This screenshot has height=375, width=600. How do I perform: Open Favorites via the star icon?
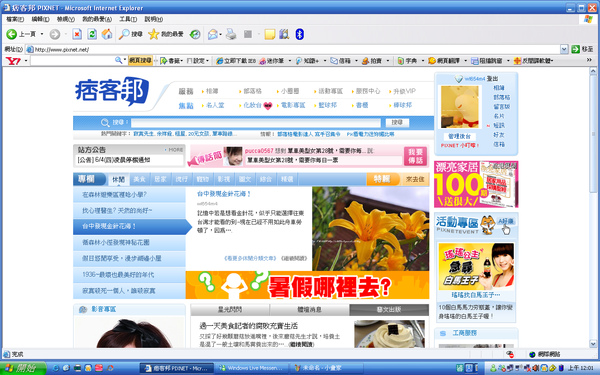click(153, 34)
